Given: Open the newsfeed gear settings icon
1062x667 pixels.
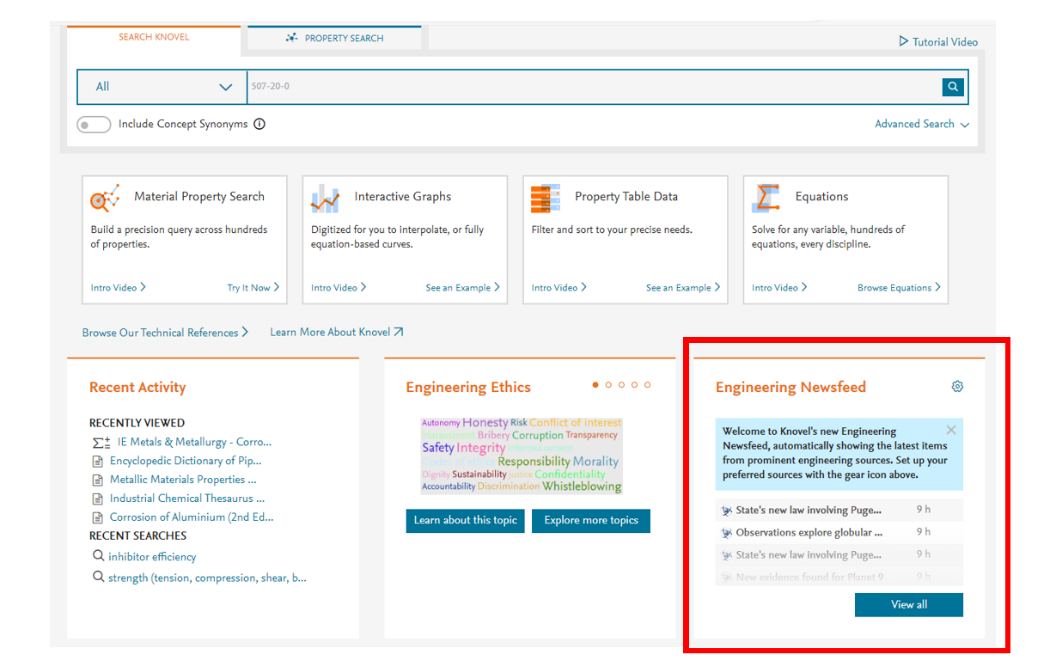Looking at the screenshot, I should (x=957, y=387).
